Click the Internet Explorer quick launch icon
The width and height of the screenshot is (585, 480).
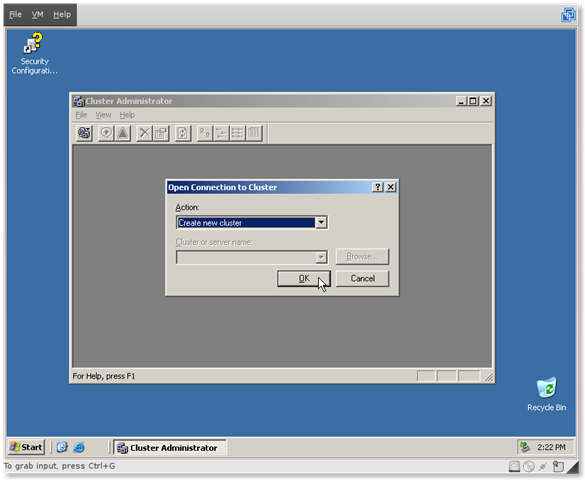tap(79, 447)
